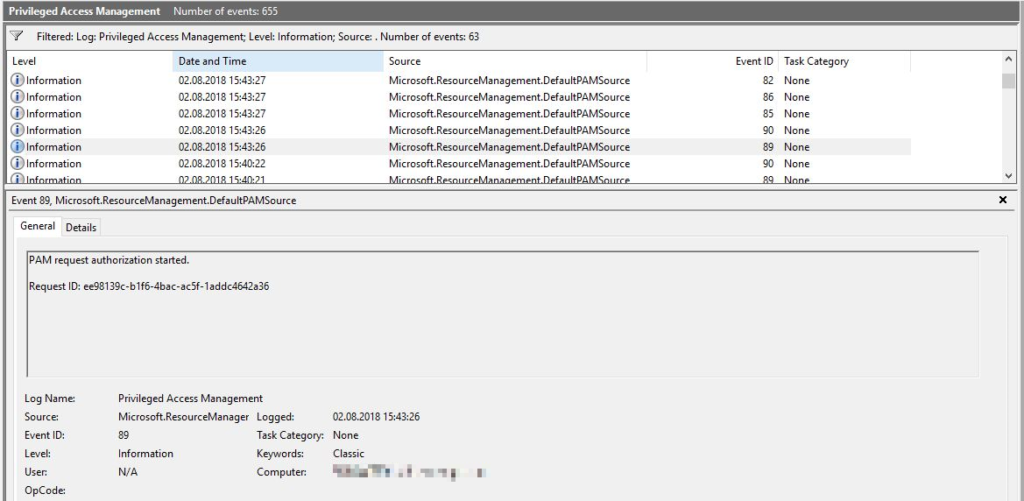Image resolution: width=1024 pixels, height=501 pixels.
Task: Sort list by Event ID column
Action: 754,61
